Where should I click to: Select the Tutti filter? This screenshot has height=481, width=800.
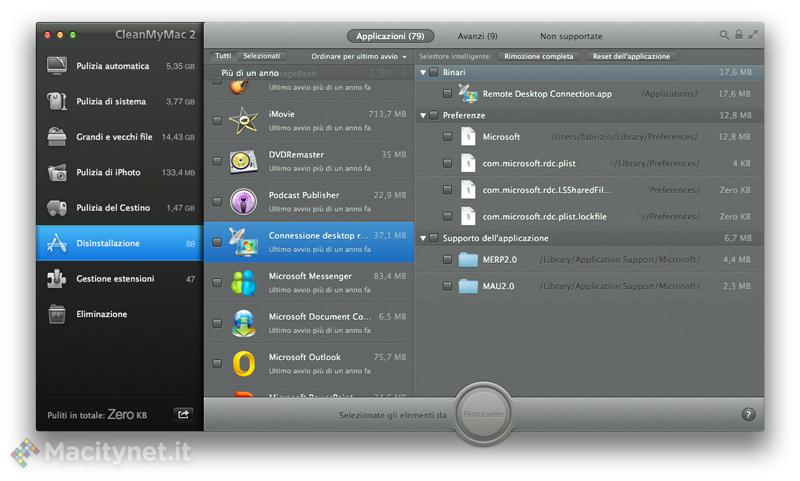tap(223, 56)
